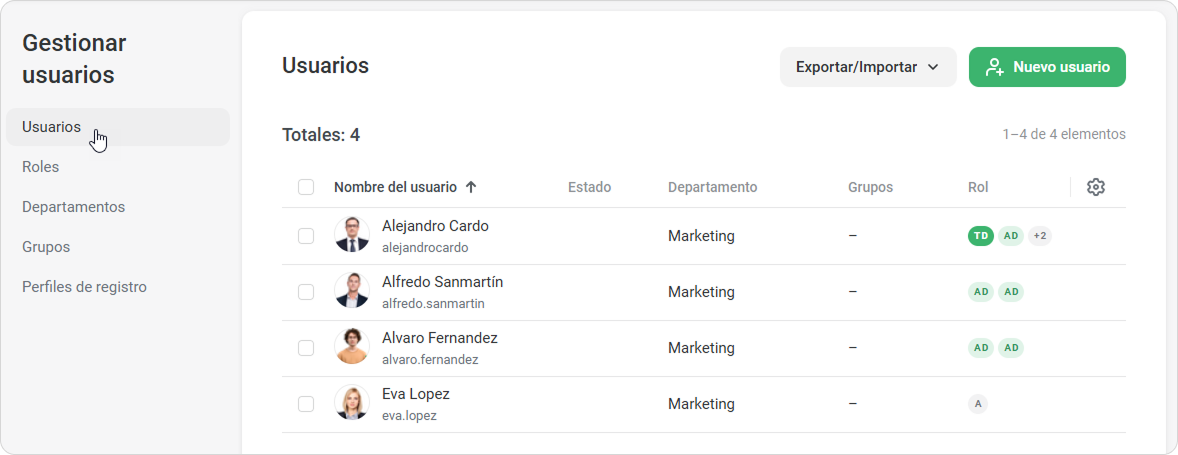The width and height of the screenshot is (1178, 455).
Task: Click Alfredo Sanmartín's profile avatar
Action: click(x=352, y=291)
